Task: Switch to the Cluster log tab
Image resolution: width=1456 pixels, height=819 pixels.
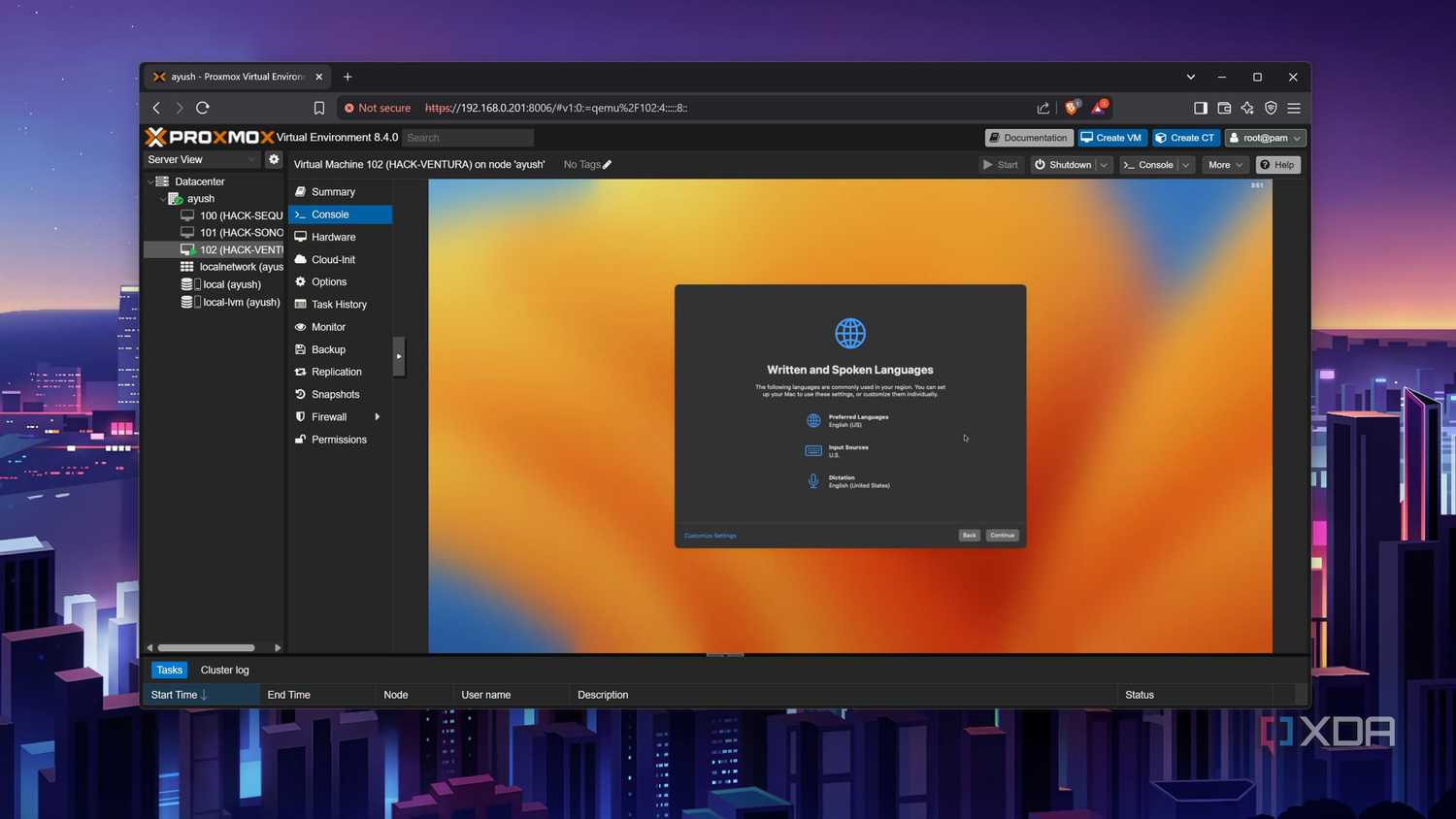Action: coord(224,670)
